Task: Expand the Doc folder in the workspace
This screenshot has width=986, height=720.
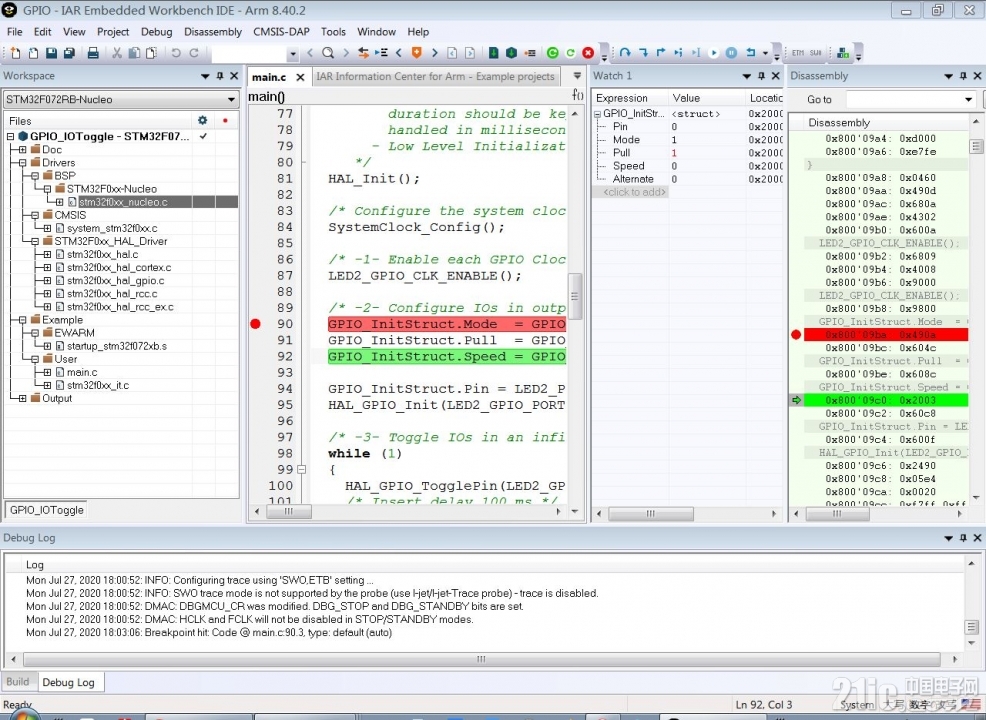Action: click(23, 150)
